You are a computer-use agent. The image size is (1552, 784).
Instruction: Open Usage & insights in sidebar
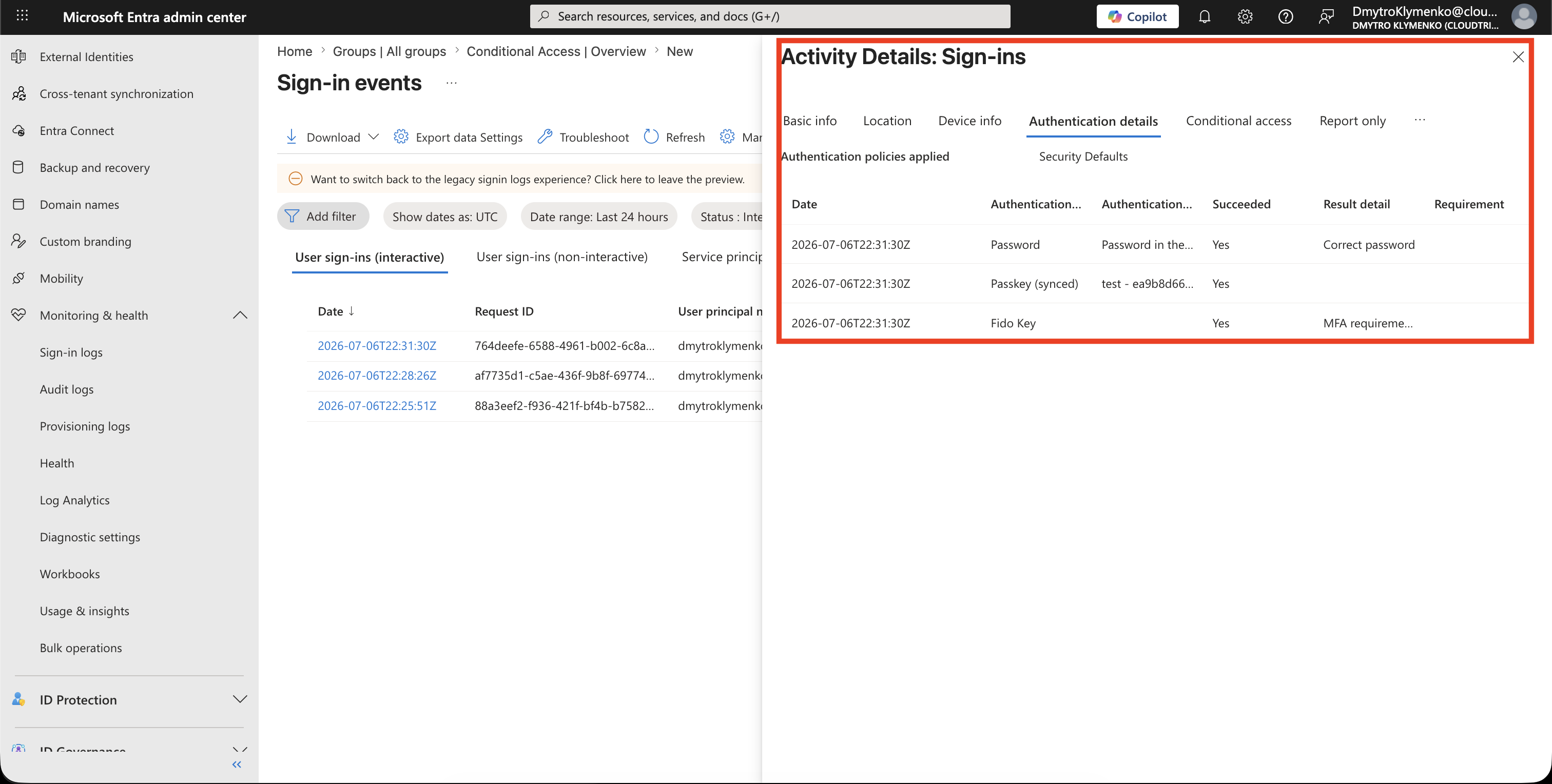click(x=84, y=611)
